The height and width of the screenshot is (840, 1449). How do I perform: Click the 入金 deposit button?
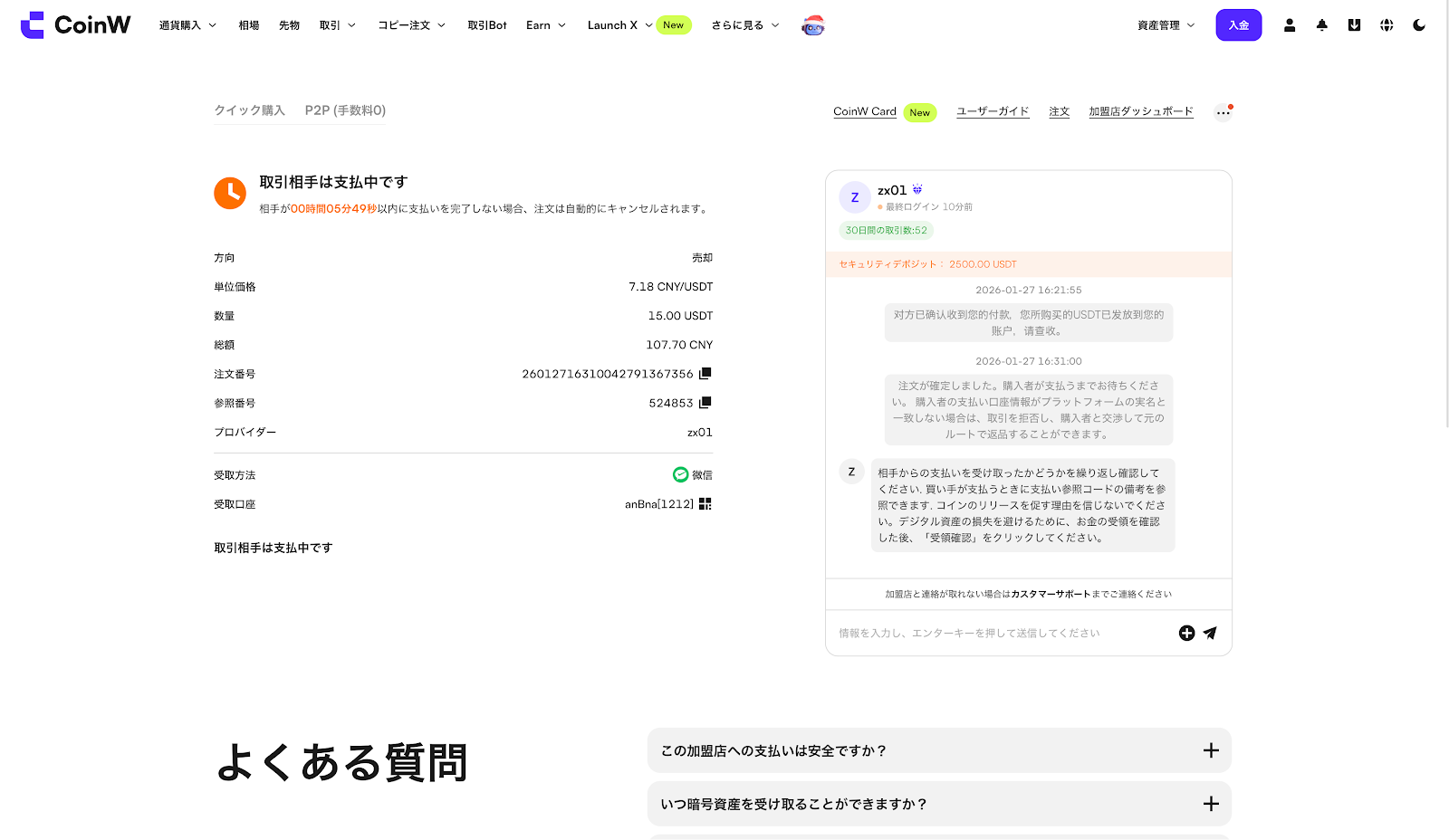pyautogui.click(x=1238, y=25)
